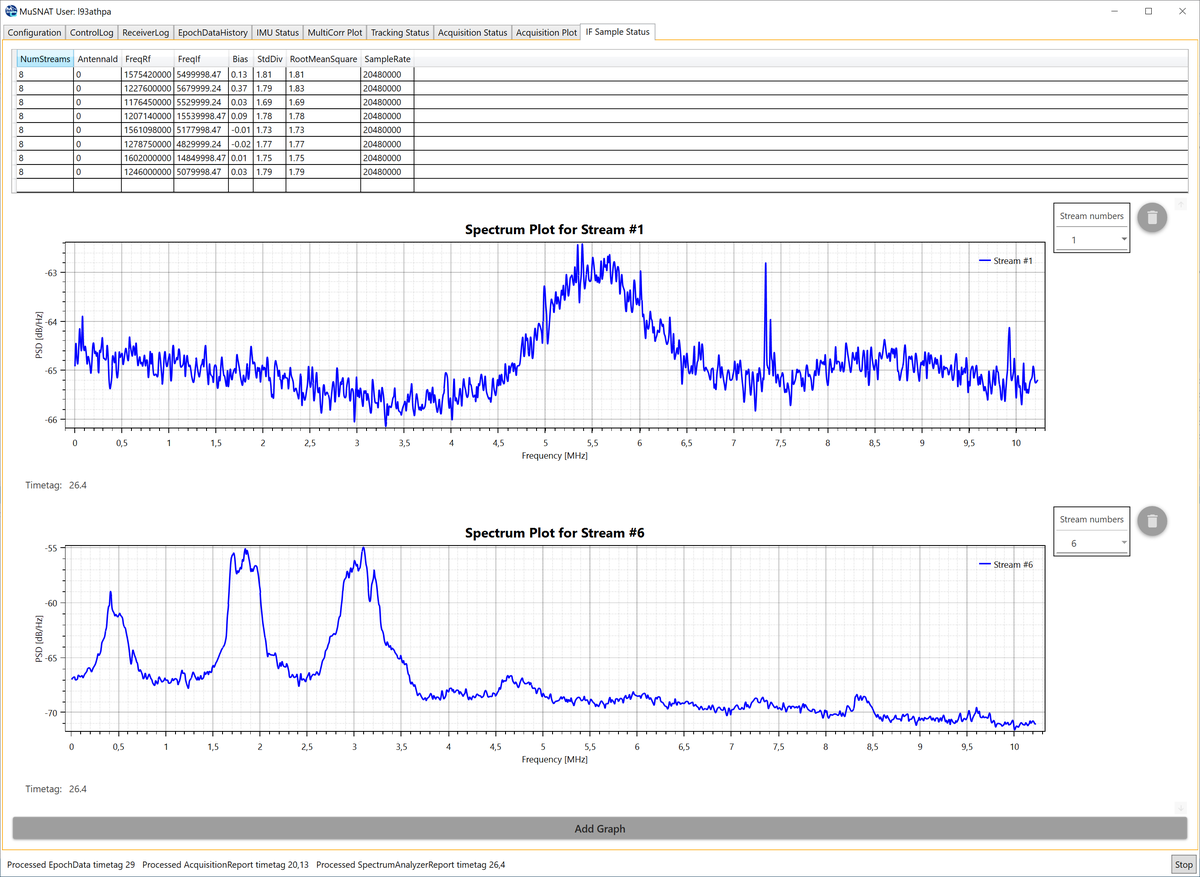Click the StdDiv column header
1200x877 pixels.
[x=270, y=59]
